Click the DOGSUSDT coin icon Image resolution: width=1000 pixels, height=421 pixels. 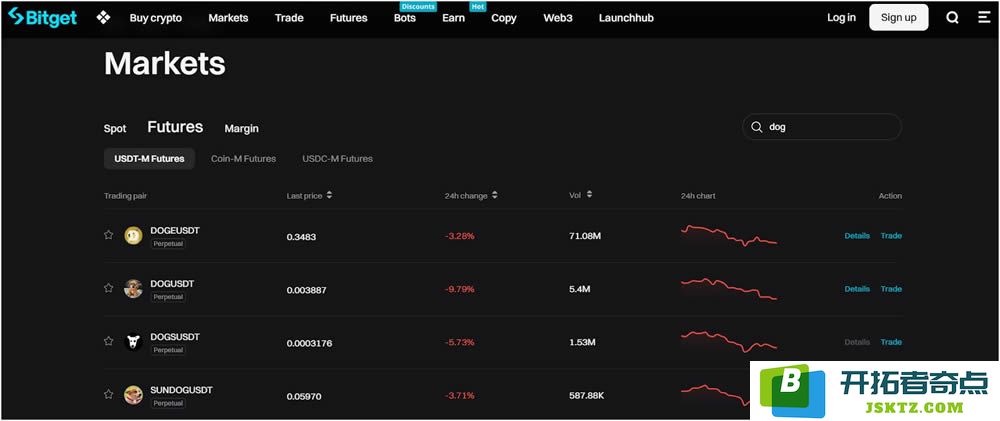pos(133,342)
